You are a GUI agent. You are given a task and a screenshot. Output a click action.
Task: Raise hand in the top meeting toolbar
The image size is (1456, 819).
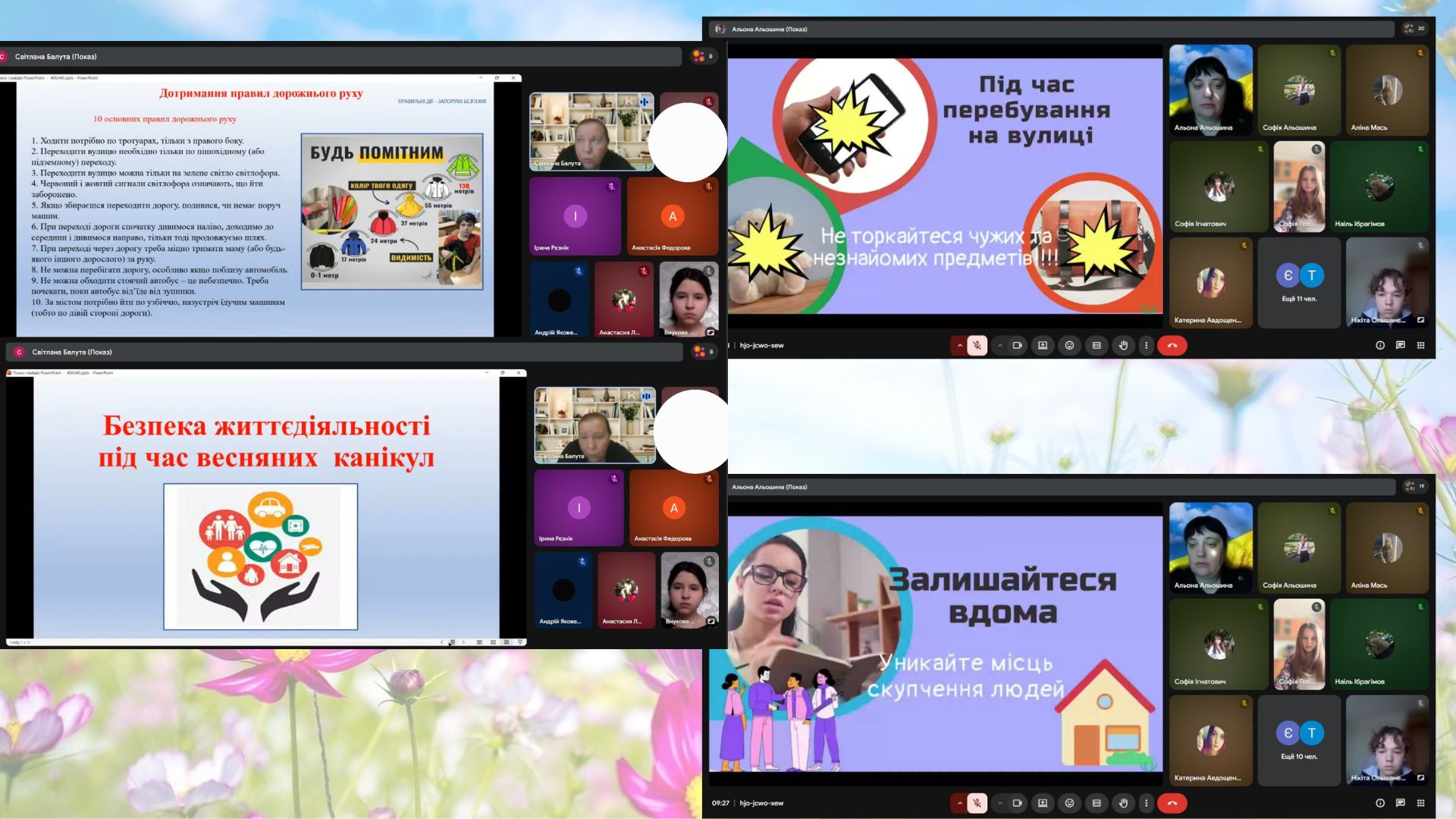coord(1123,346)
